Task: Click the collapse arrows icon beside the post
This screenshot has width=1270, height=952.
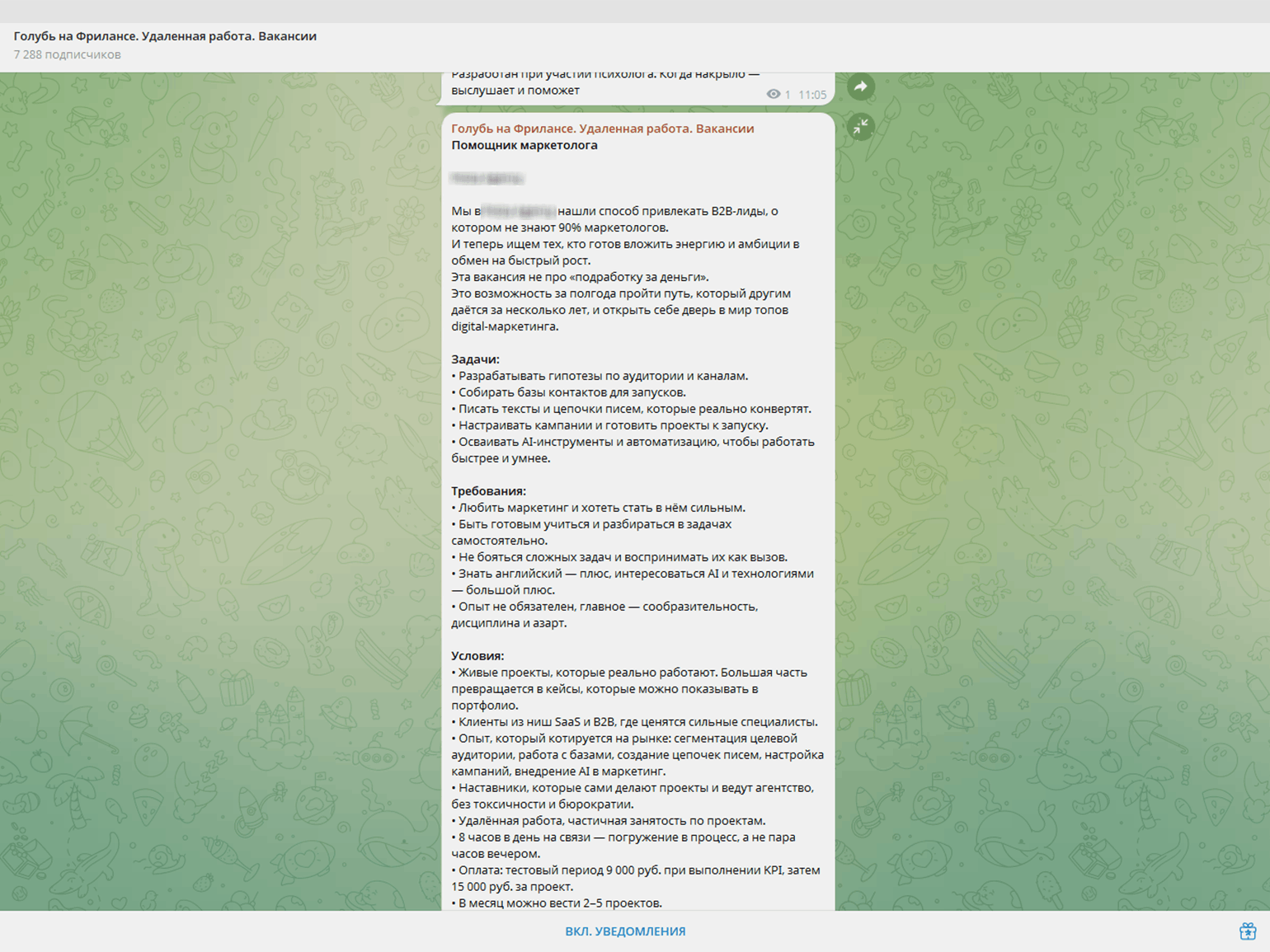Action: point(860,126)
